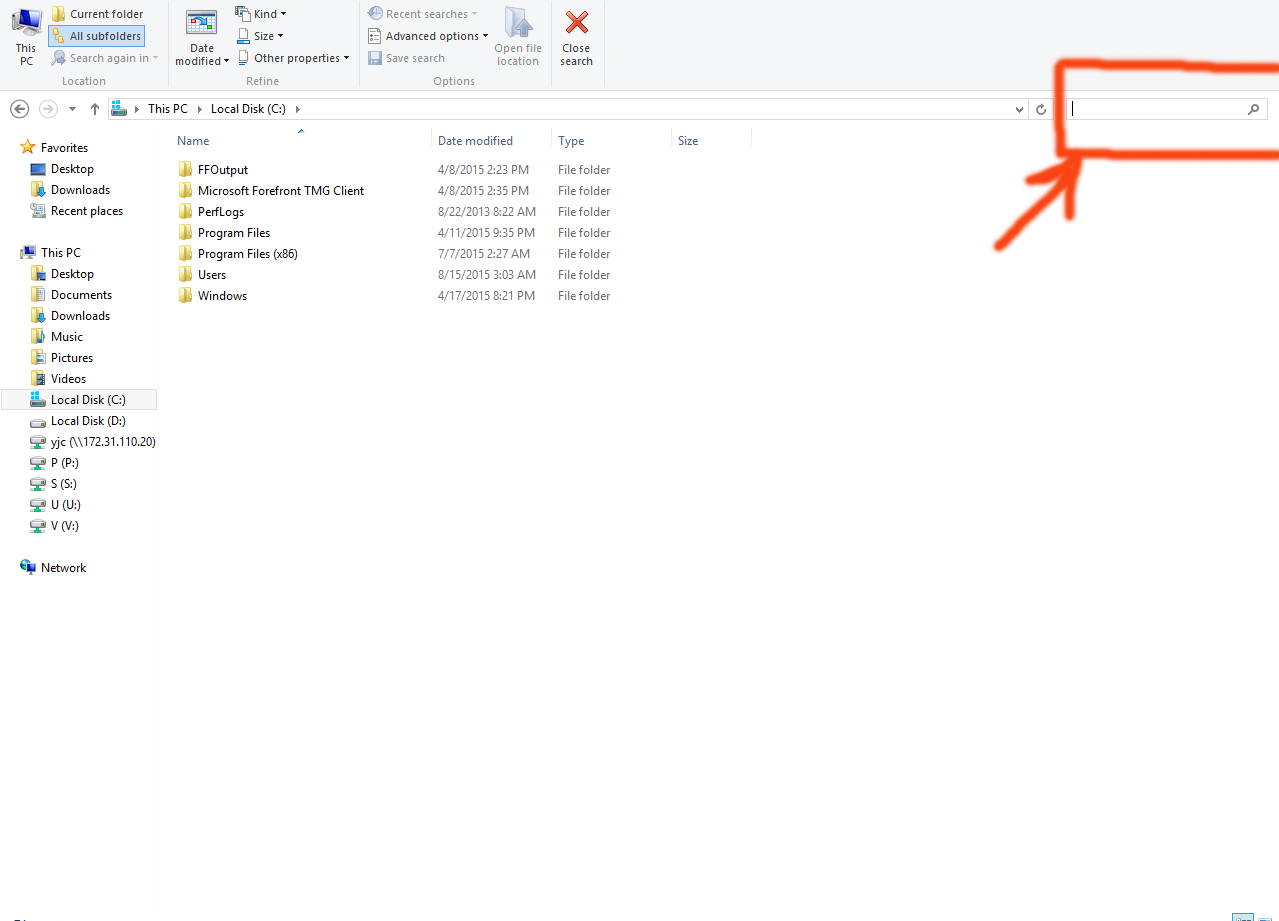The image size is (1279, 921).
Task: Click inside the search input box
Action: click(1154, 109)
